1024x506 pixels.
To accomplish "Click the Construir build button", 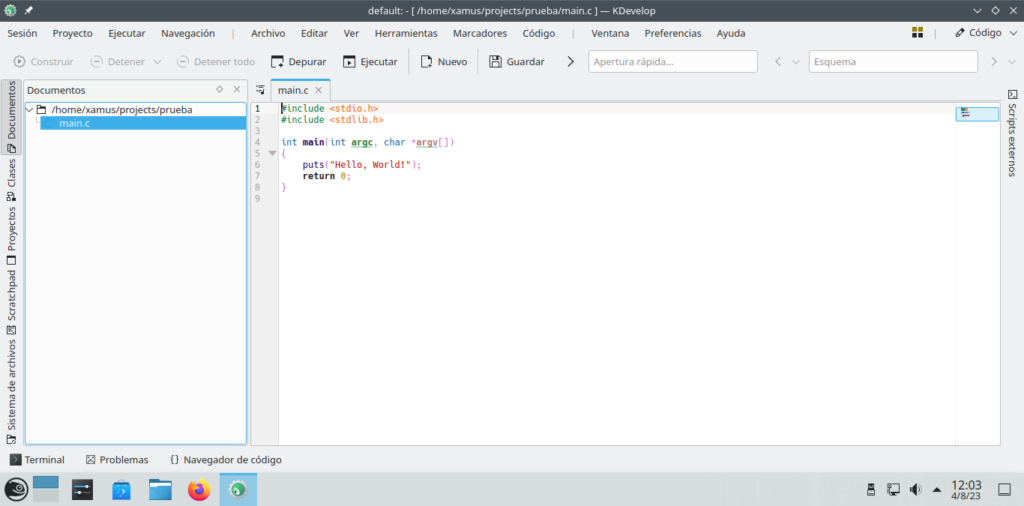I will (x=43, y=61).
